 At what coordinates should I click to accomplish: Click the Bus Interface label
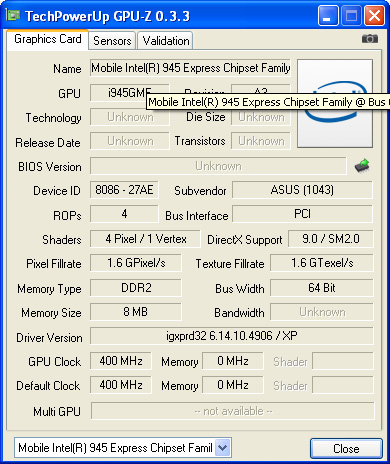197,216
